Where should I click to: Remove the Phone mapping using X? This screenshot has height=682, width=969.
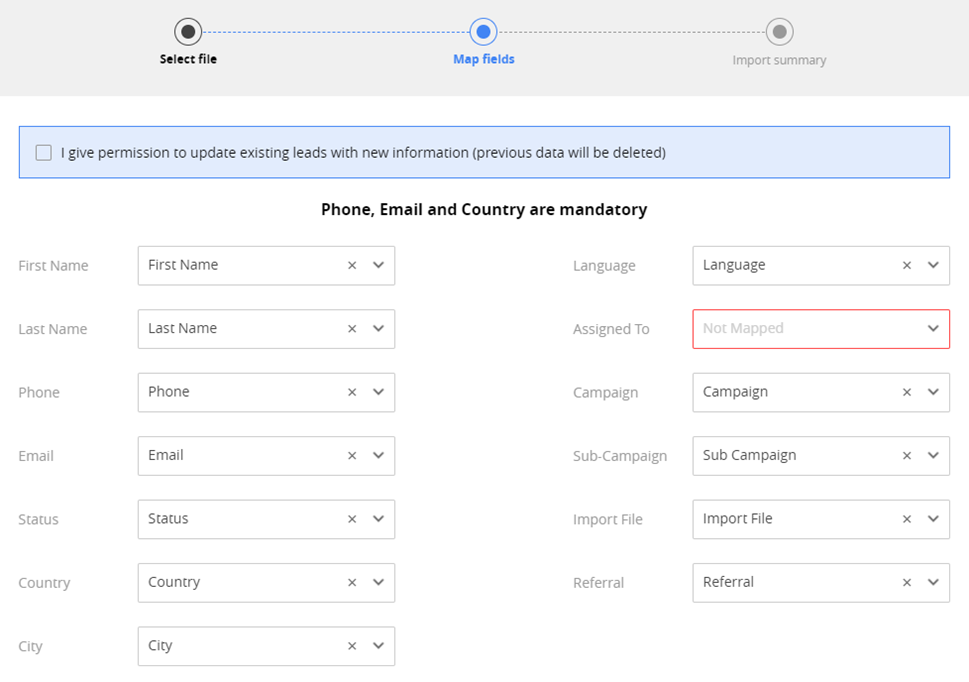(352, 393)
